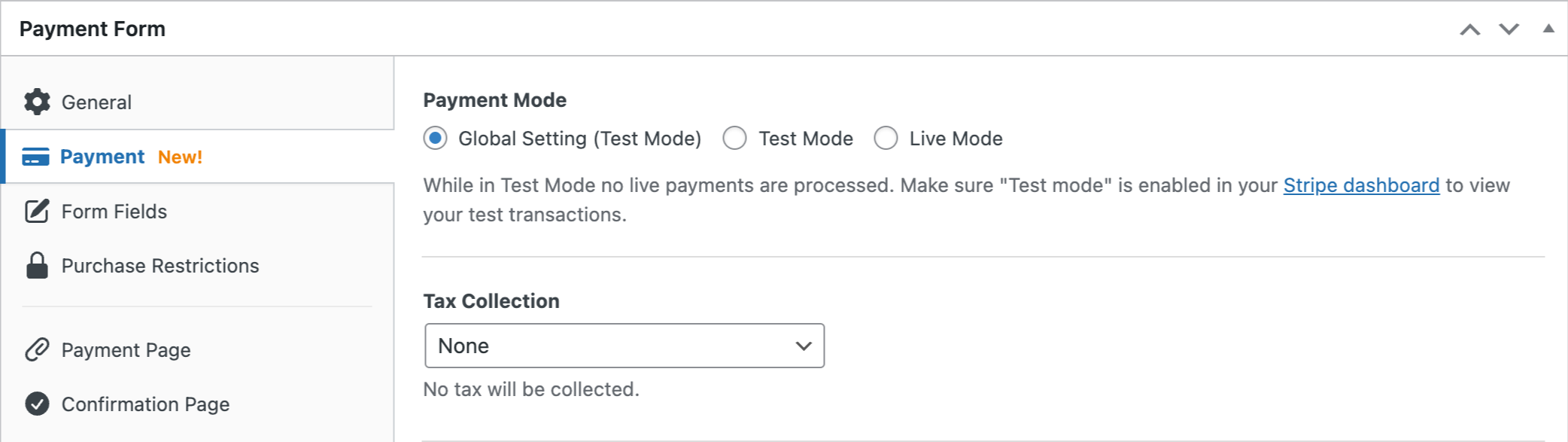Click the Payment Form panel title

click(93, 29)
